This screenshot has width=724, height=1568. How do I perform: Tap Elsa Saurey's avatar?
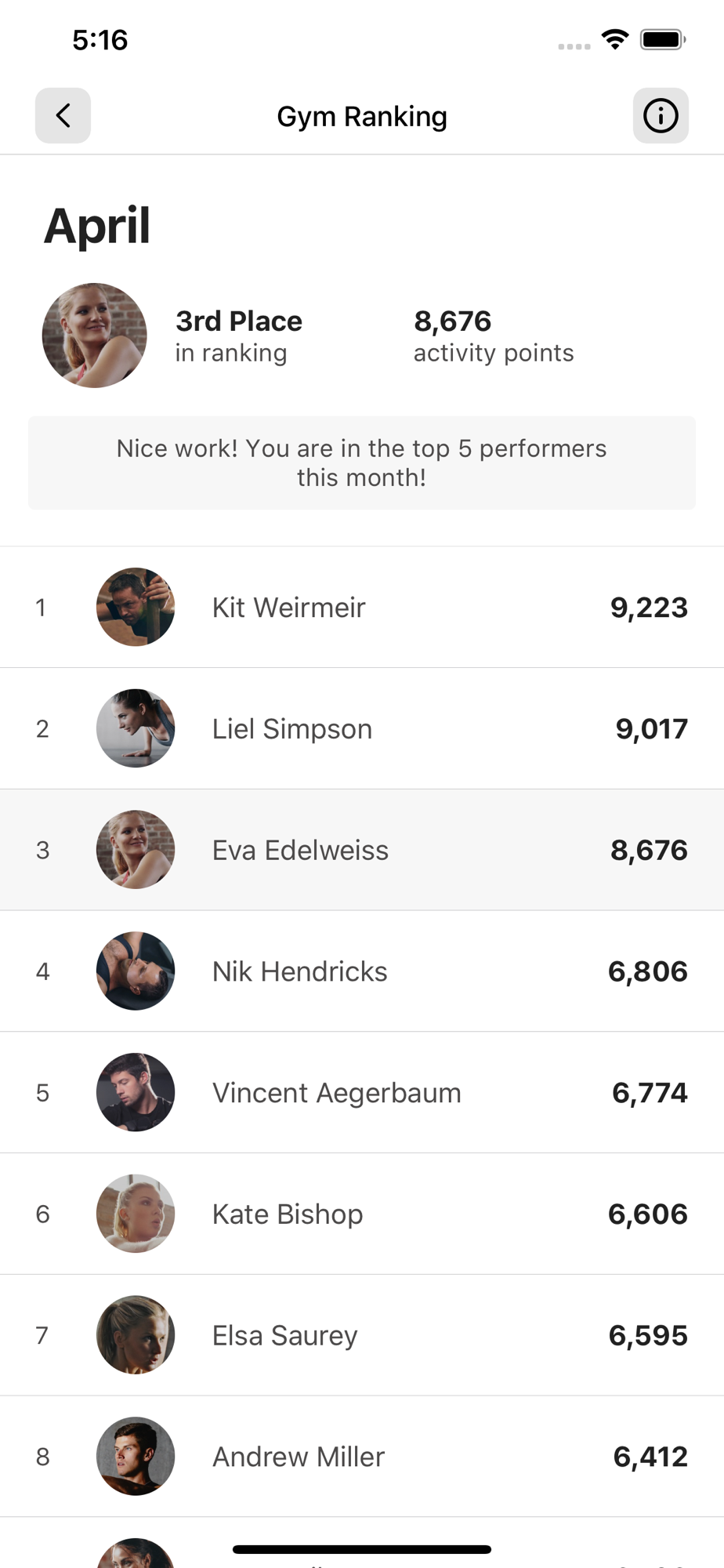pyautogui.click(x=136, y=1334)
